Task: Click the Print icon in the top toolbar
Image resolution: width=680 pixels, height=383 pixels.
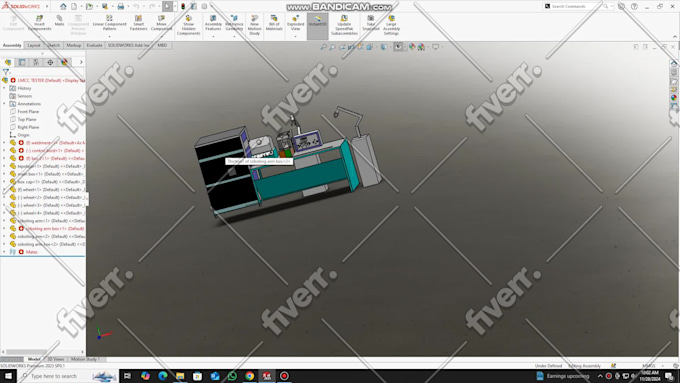Action: [121, 7]
